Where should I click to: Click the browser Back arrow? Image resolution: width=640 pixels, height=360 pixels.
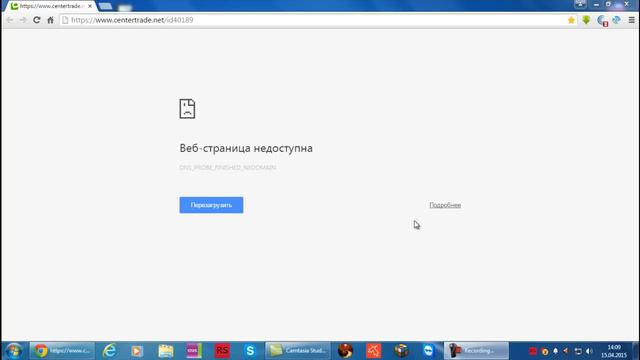tap(10, 20)
